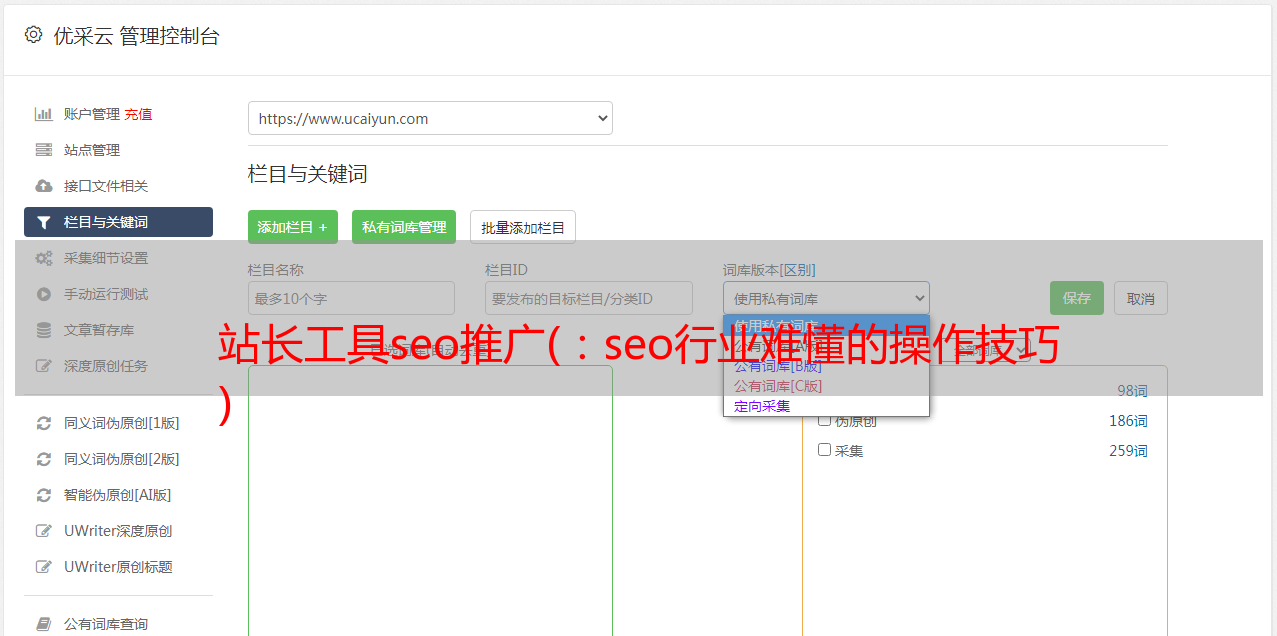Image resolution: width=1277 pixels, height=636 pixels.
Task: Open 智能伪原创[AI版] sidebar item
Action: [118, 495]
